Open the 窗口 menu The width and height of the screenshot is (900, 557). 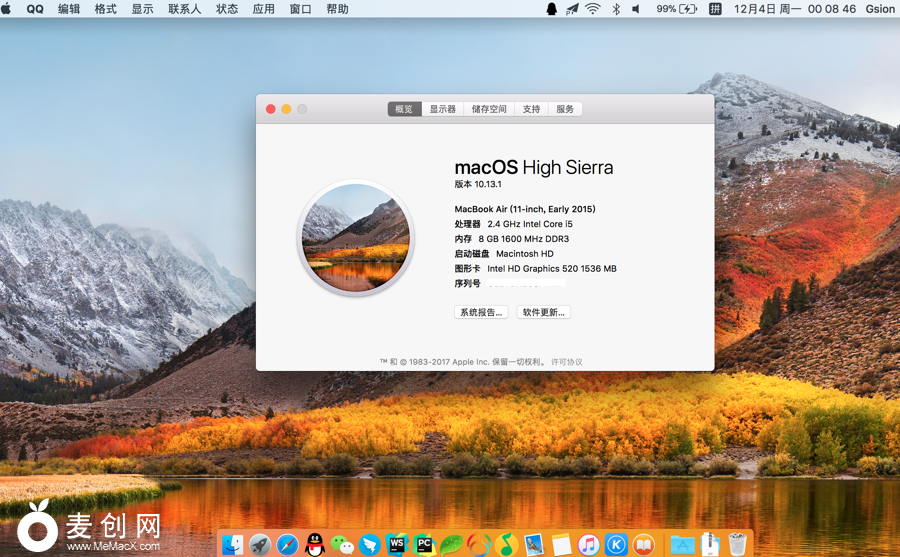[300, 9]
